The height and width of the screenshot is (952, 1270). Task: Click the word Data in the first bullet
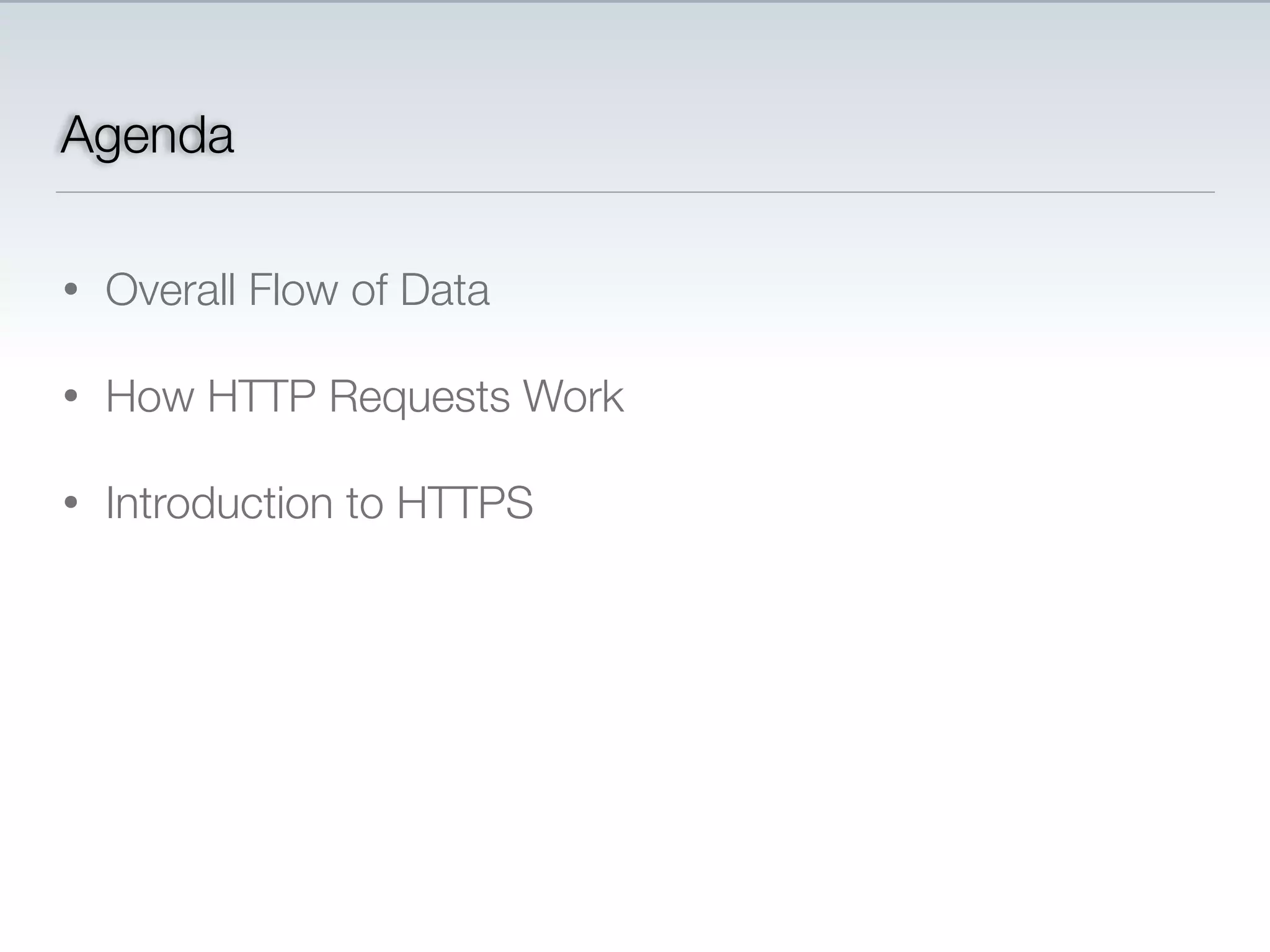pyautogui.click(x=444, y=289)
